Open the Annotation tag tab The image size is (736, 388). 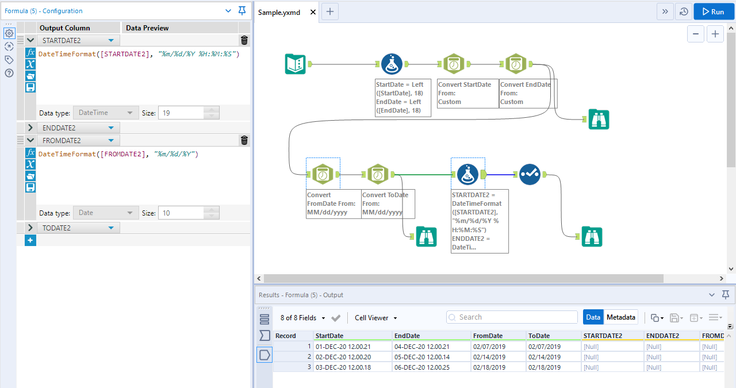[x=9, y=60]
